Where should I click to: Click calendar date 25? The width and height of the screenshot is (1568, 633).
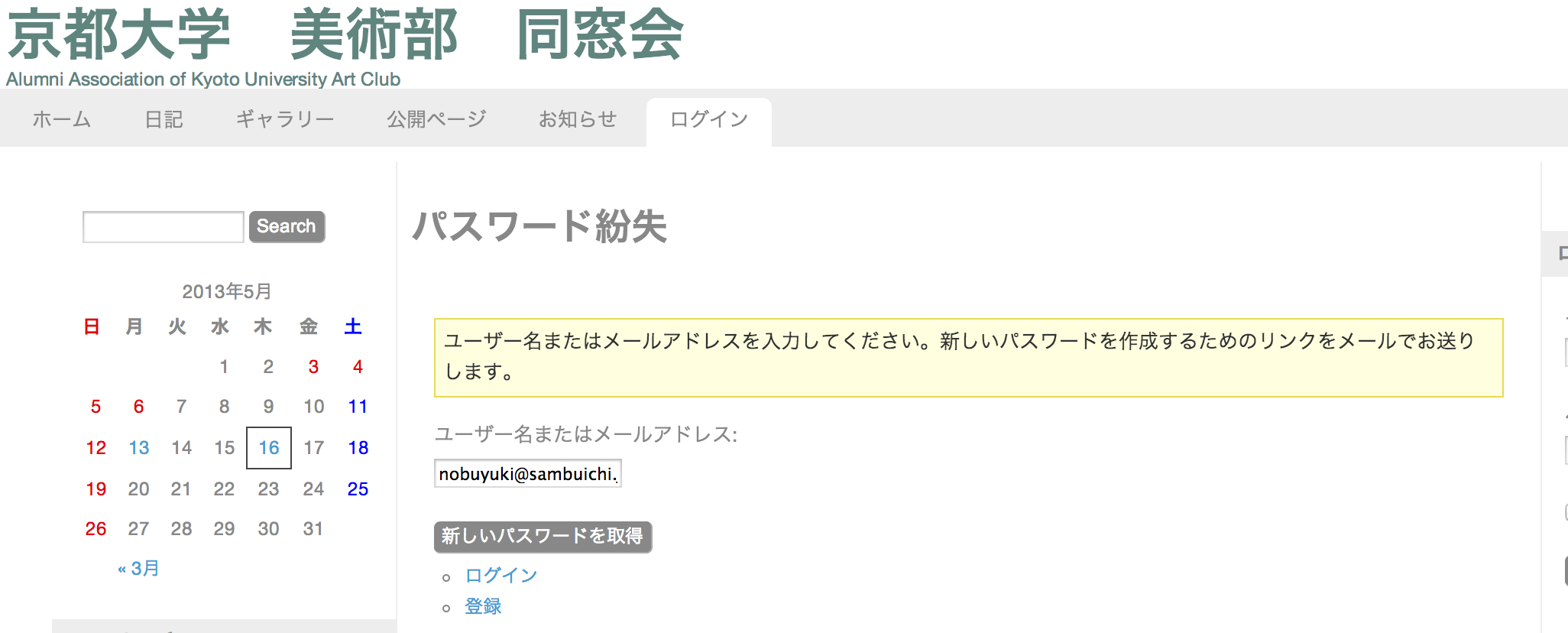click(x=358, y=489)
